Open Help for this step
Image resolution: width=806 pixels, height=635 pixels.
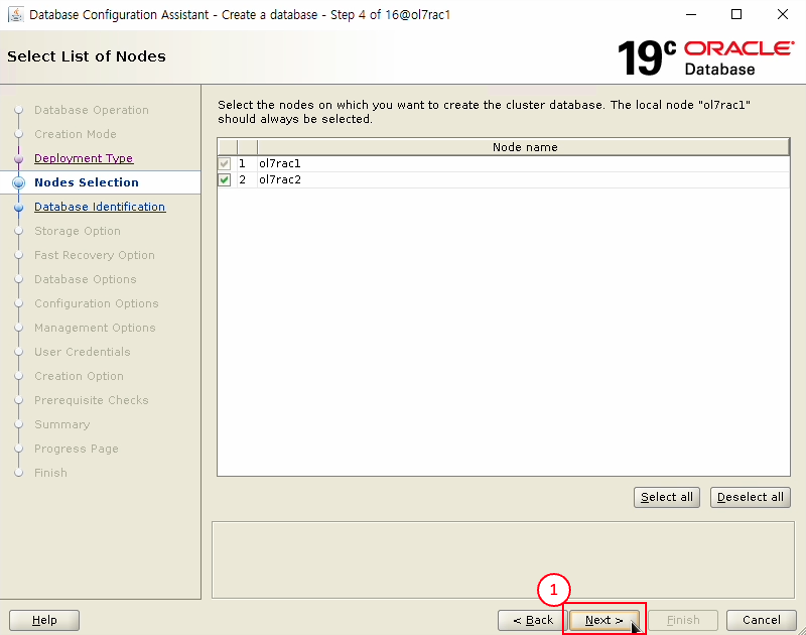pyautogui.click(x=44, y=620)
